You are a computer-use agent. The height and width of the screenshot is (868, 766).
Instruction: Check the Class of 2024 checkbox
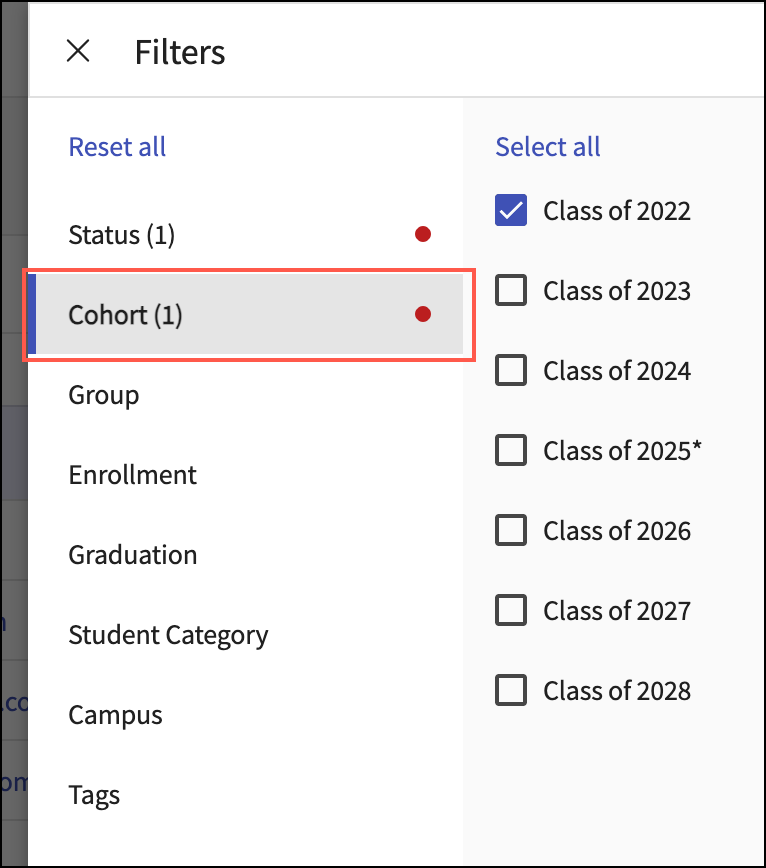511,371
